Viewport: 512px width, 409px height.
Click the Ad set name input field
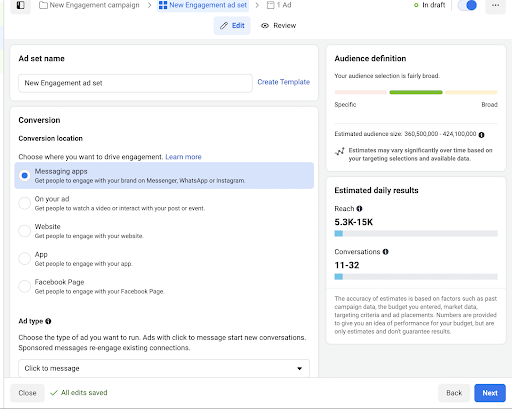[x=135, y=83]
